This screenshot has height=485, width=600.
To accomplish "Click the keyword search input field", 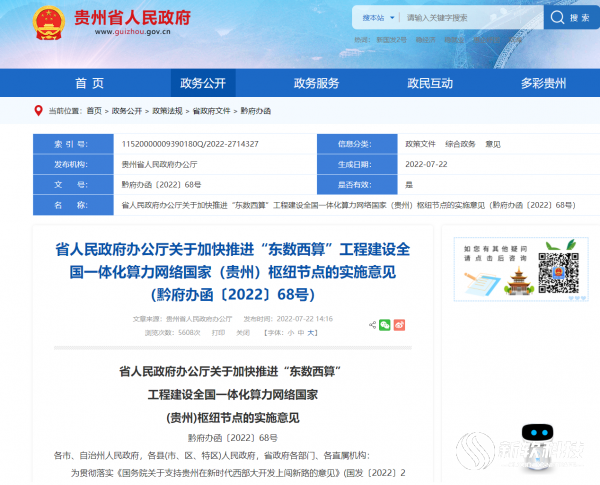I will tap(470, 18).
